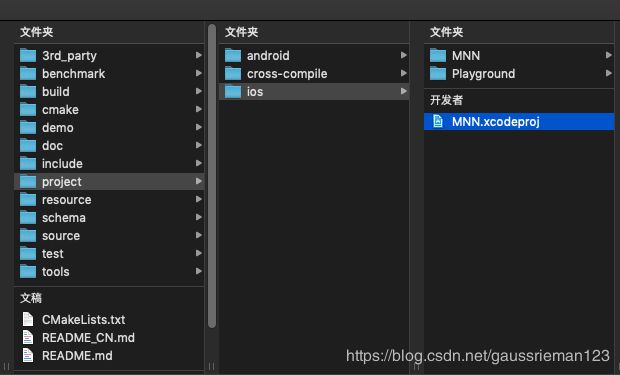
Task: Click the 'benchmark' folder name
Action: pyautogui.click(x=74, y=74)
